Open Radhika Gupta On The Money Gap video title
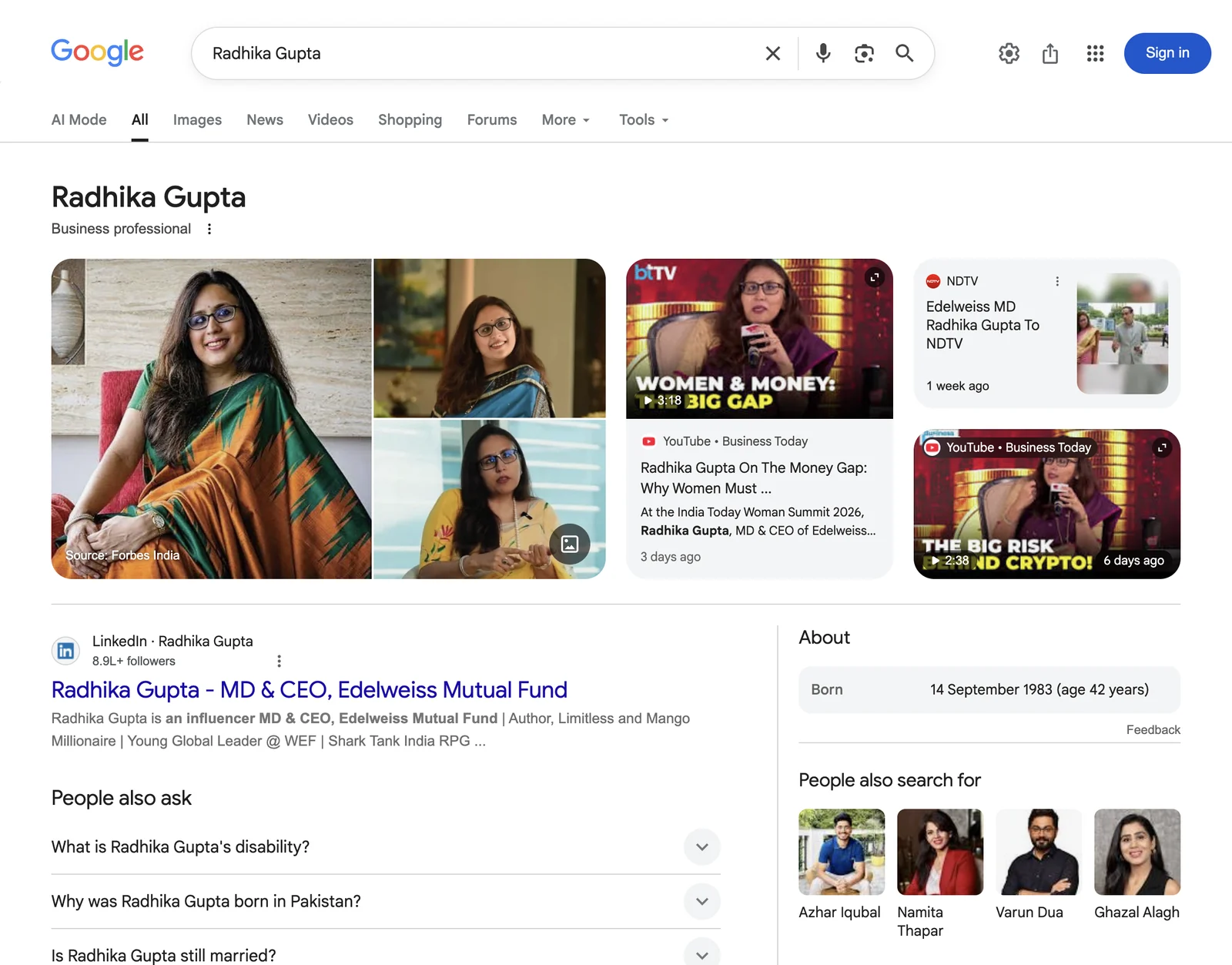The height and width of the screenshot is (965, 1232). [x=754, y=477]
